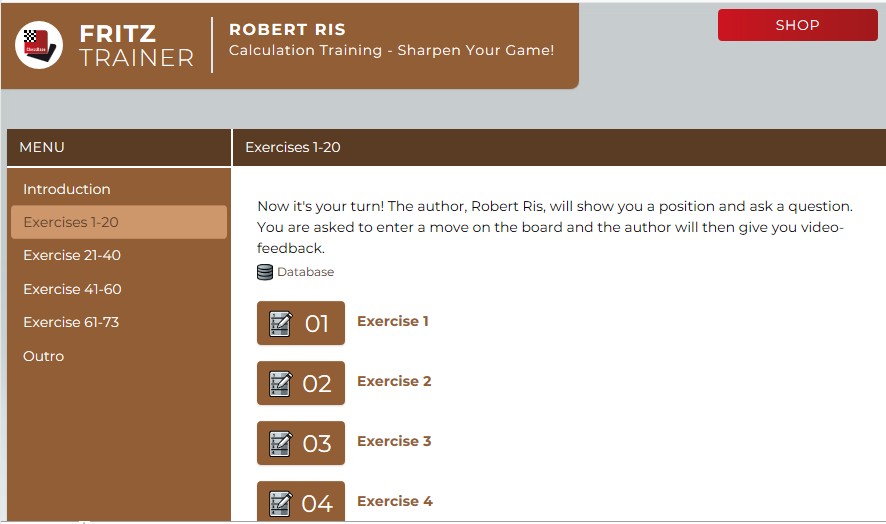Click the Exercise 01 notepad icon

pos(280,324)
